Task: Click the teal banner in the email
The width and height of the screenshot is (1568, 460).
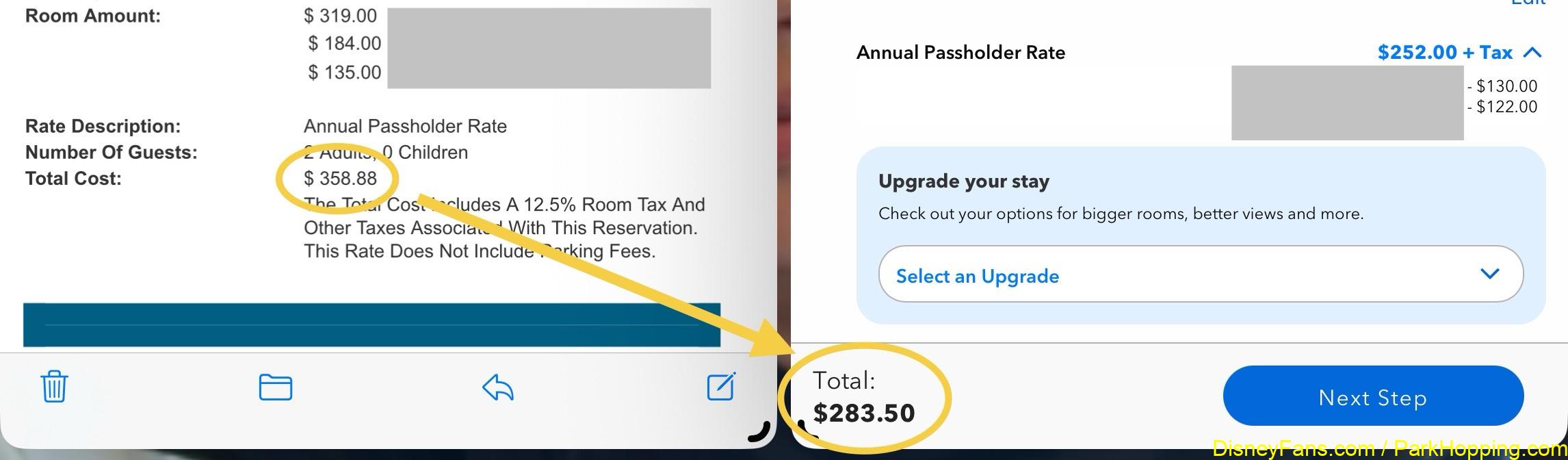Action: coord(371,324)
